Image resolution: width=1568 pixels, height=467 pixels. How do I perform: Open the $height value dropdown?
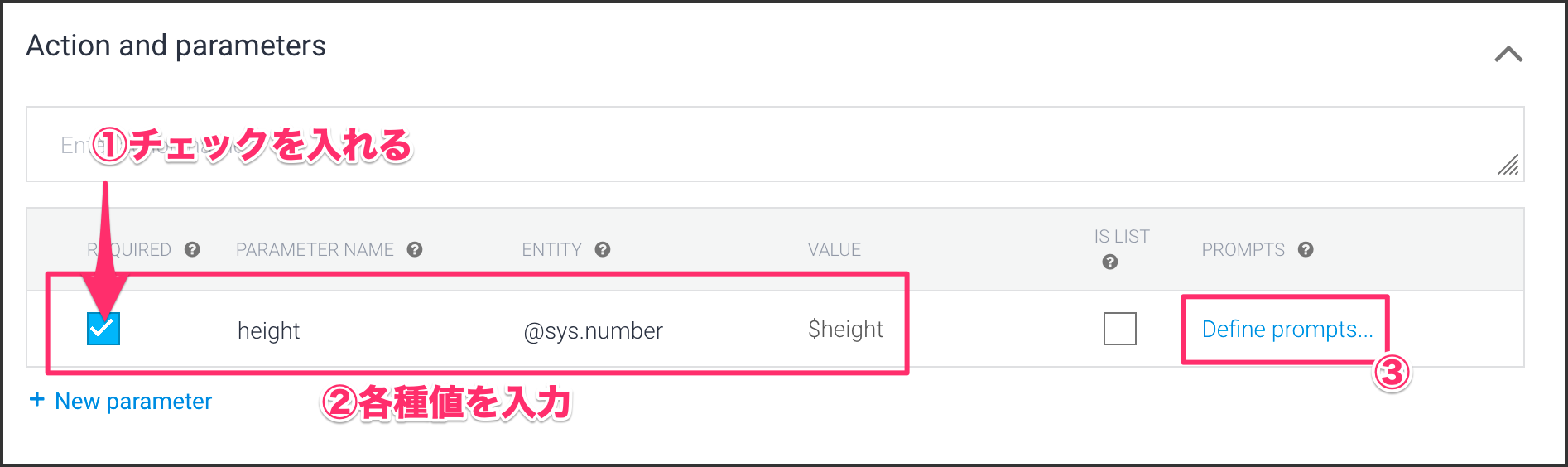(845, 330)
